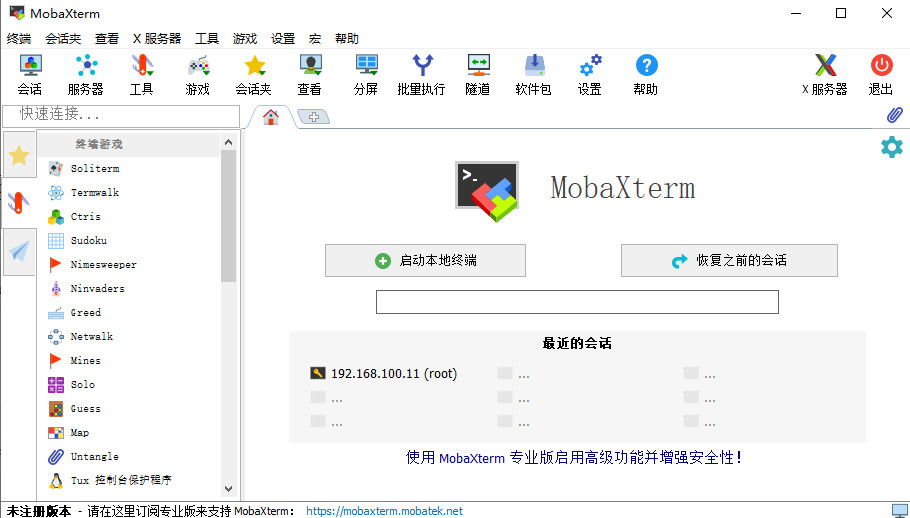Viewport: 910px width, 518px height.
Task: Select the Swiss-knife tools sidebar tab
Action: click(19, 203)
